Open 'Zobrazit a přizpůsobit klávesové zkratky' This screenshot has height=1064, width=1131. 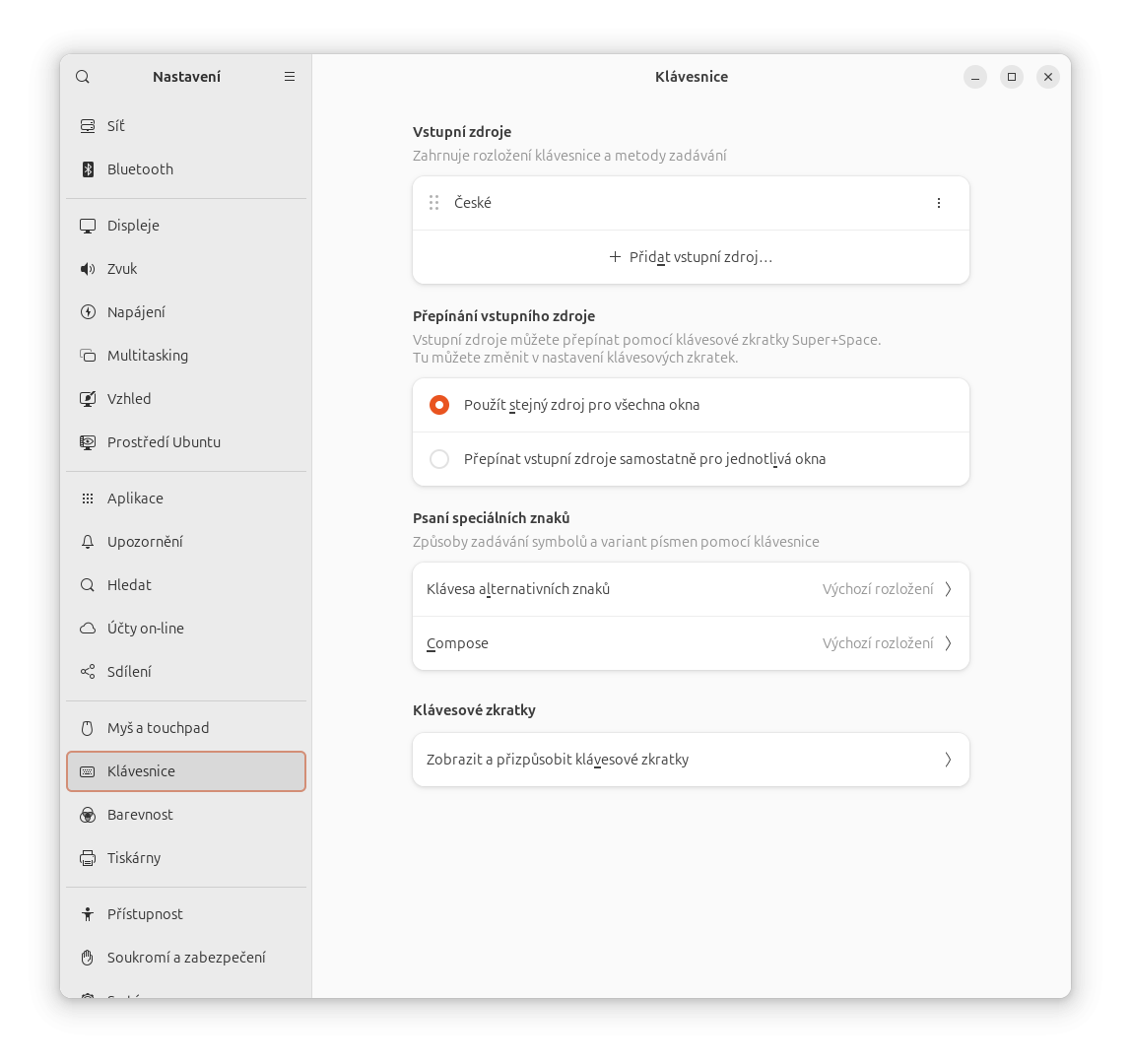pyautogui.click(x=690, y=760)
